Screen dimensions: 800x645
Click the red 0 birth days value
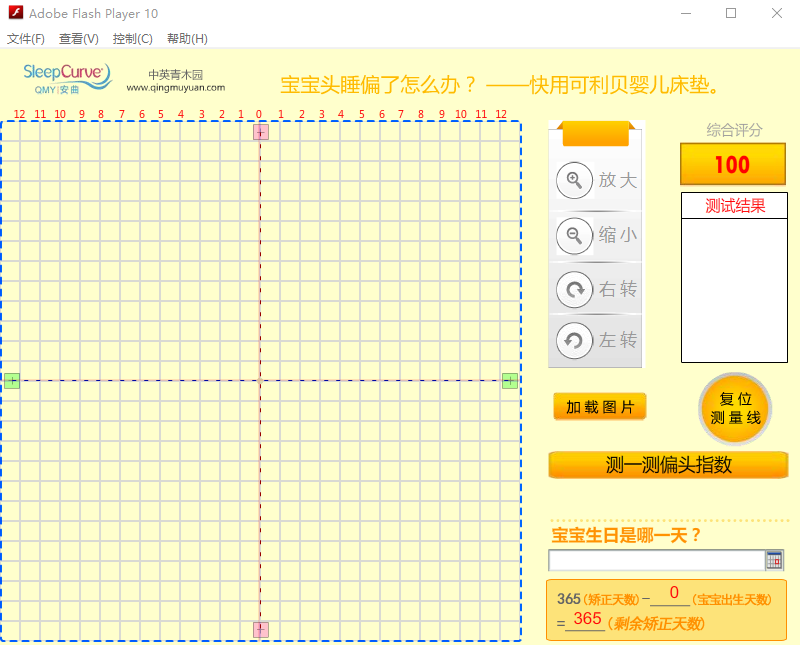674,592
